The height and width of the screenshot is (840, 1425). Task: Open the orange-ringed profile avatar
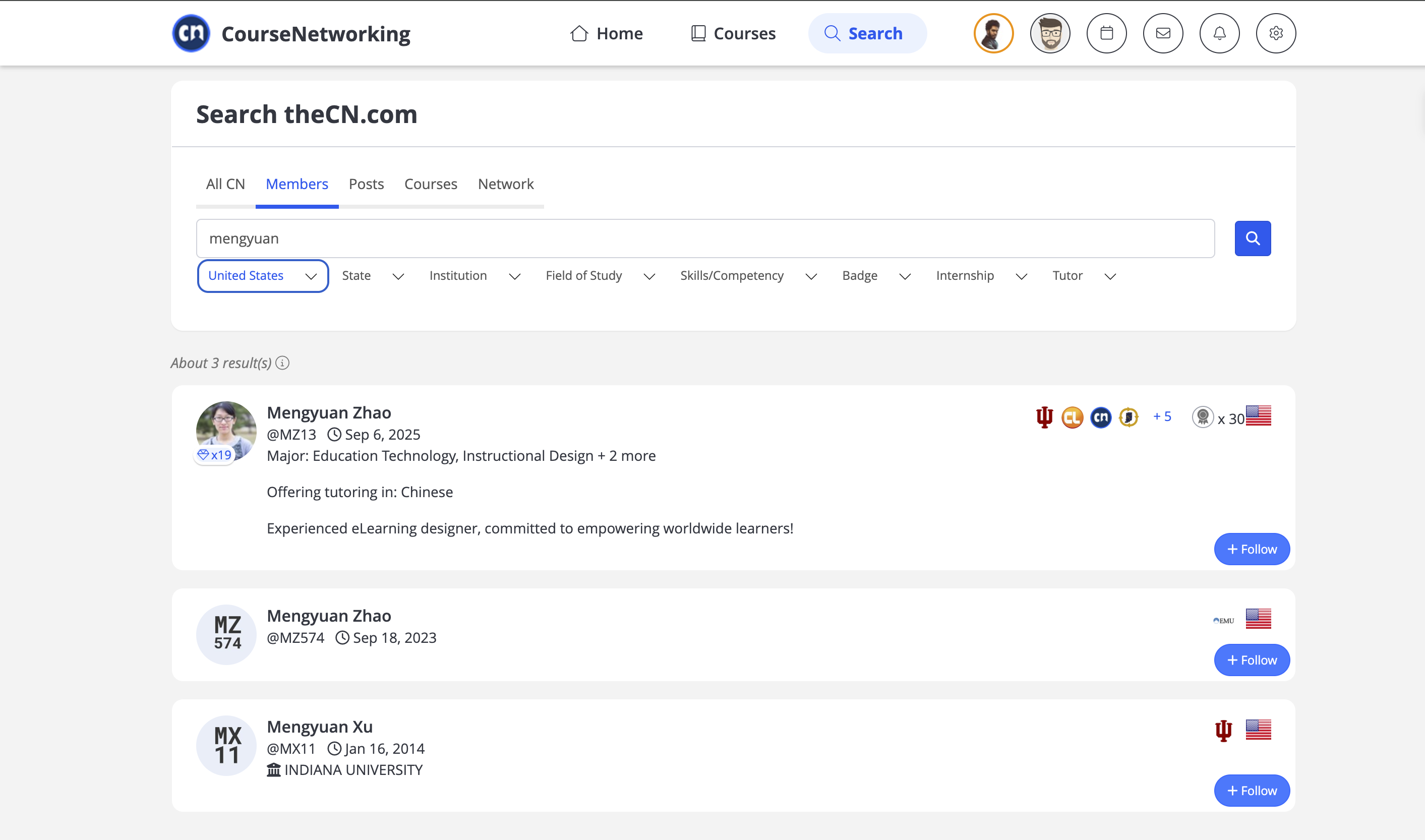[993, 33]
